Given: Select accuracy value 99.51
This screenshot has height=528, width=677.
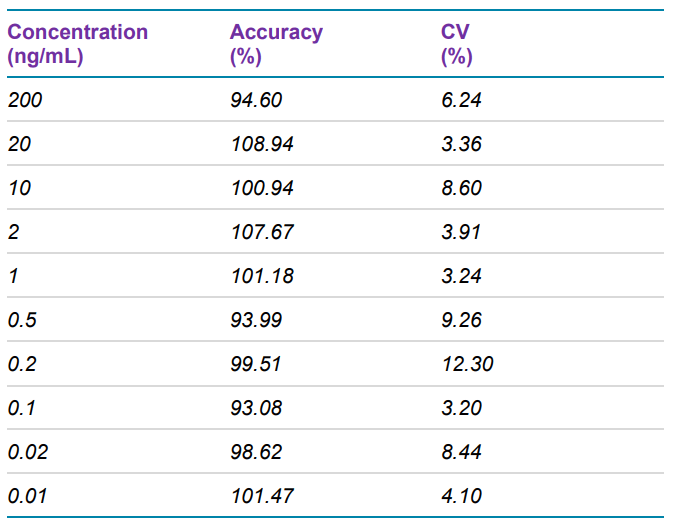Looking at the screenshot, I should point(256,364).
